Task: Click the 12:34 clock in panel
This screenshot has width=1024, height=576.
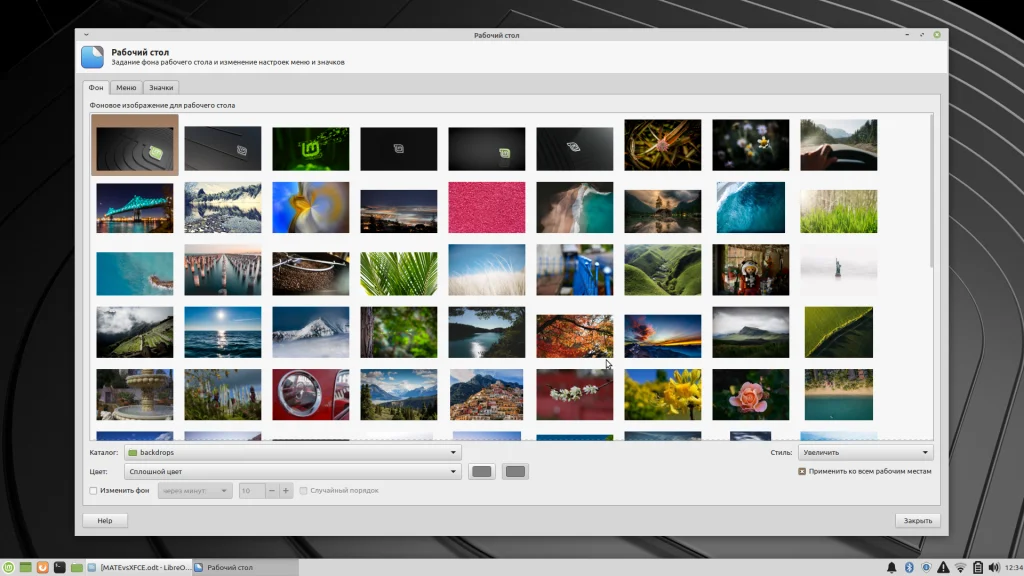Action: (1014, 568)
